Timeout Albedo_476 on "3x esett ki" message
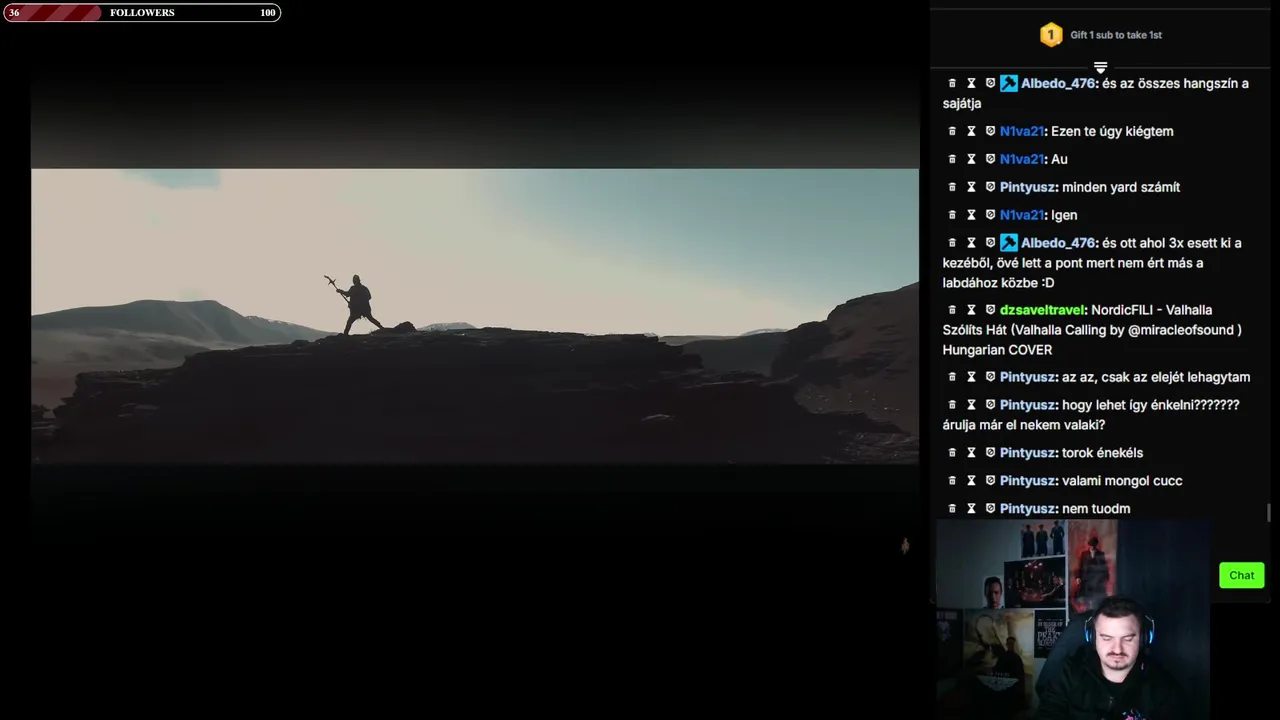The width and height of the screenshot is (1280, 720). click(x=971, y=243)
